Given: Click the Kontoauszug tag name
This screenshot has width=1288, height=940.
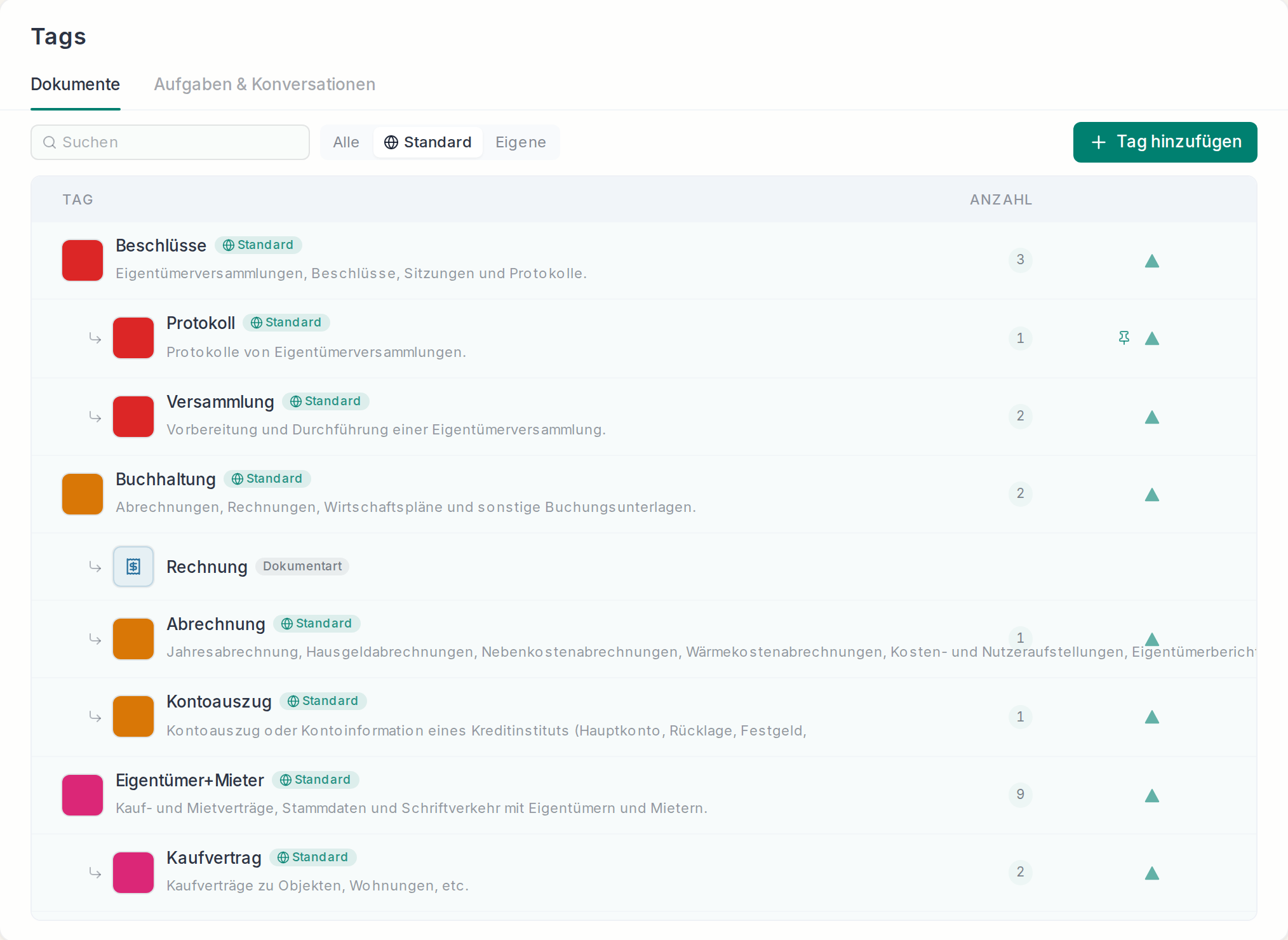Looking at the screenshot, I should click(219, 702).
